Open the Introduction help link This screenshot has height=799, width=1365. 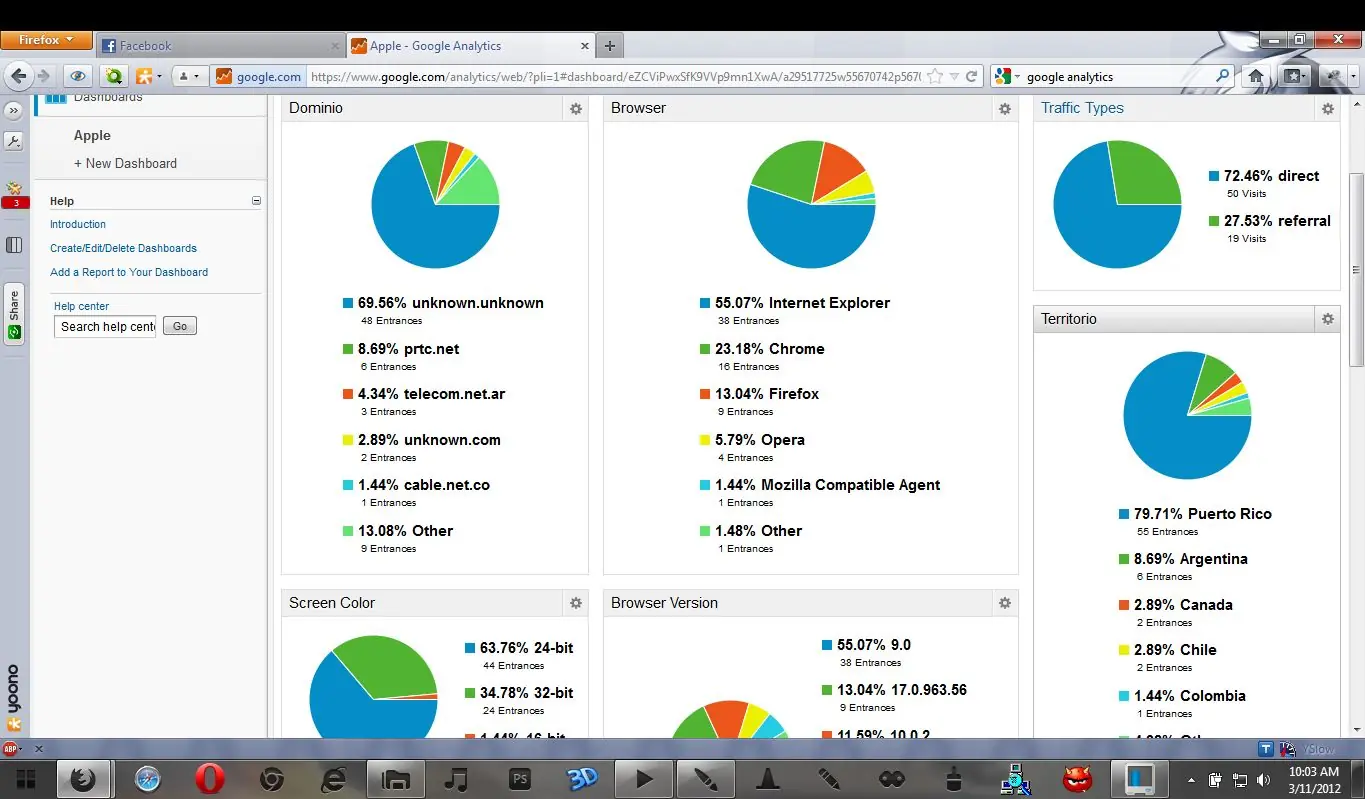(78, 224)
